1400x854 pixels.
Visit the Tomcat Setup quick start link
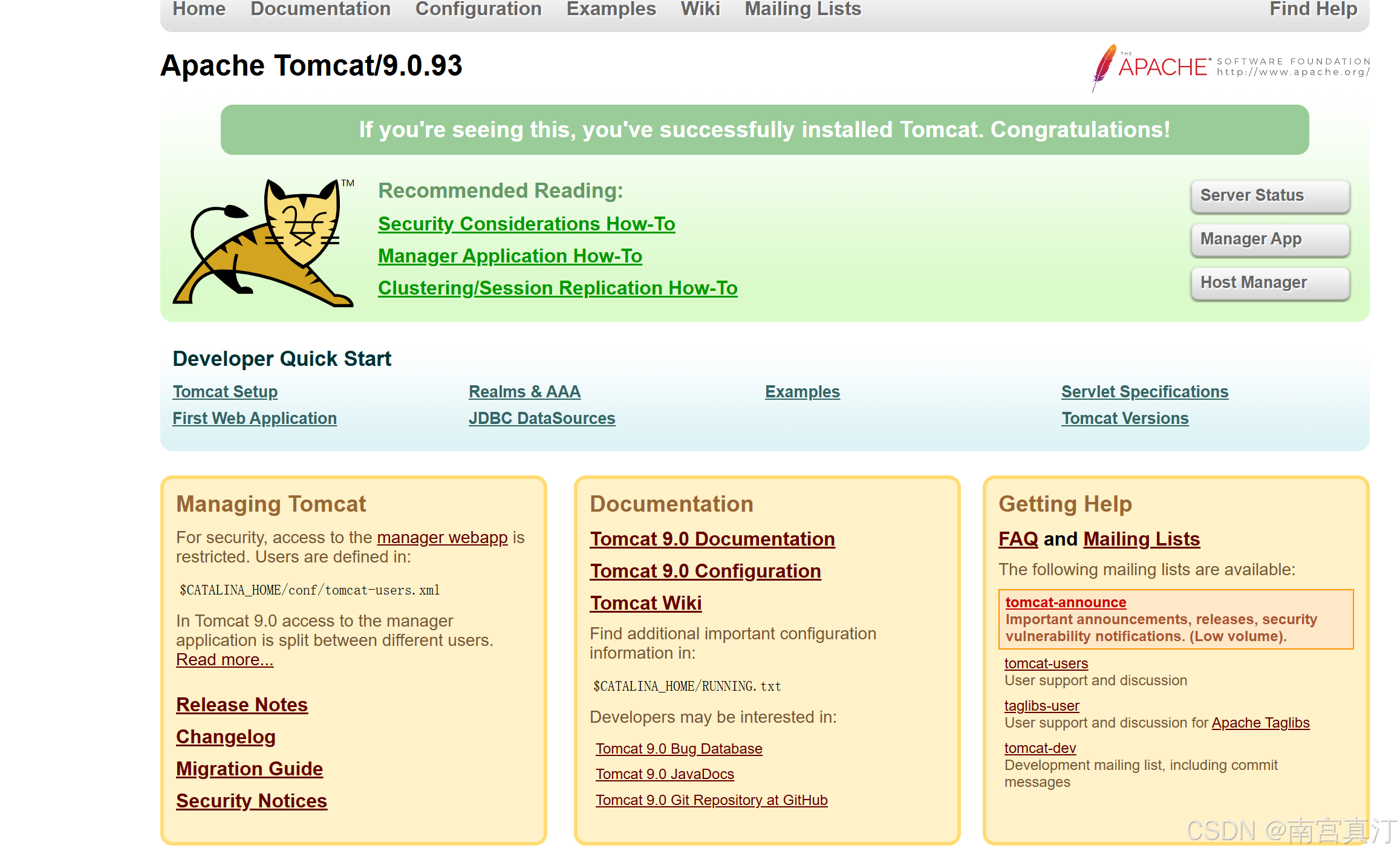click(225, 391)
